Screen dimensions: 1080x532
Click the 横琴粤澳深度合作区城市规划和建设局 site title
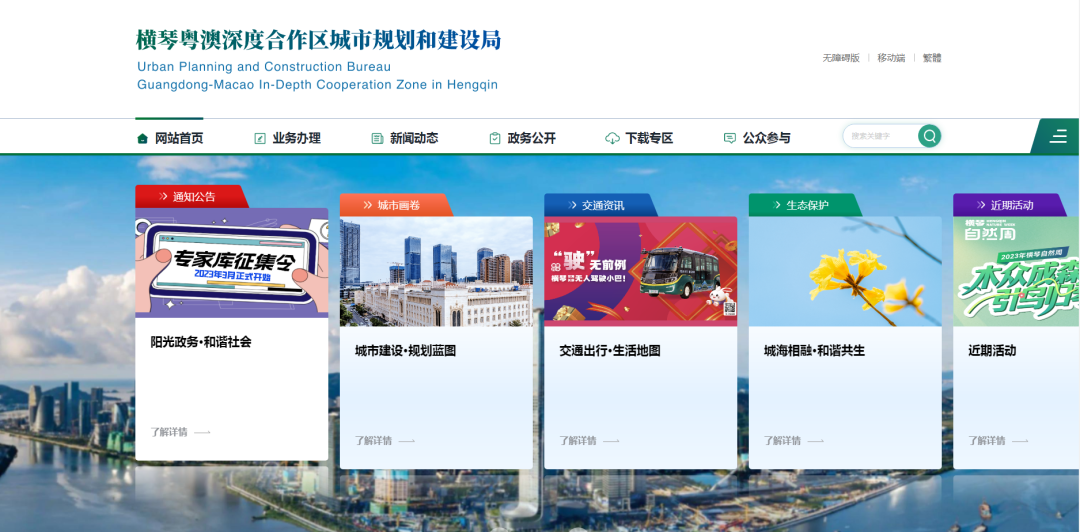(318, 41)
